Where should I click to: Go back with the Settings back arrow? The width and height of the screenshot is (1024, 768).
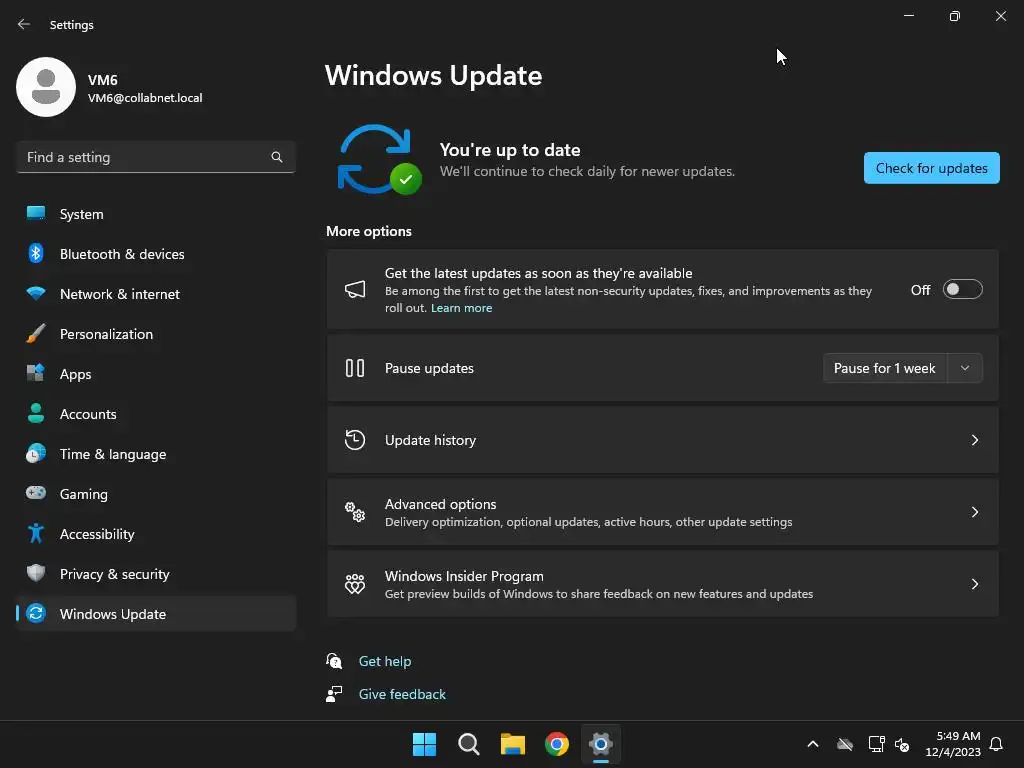click(x=24, y=24)
